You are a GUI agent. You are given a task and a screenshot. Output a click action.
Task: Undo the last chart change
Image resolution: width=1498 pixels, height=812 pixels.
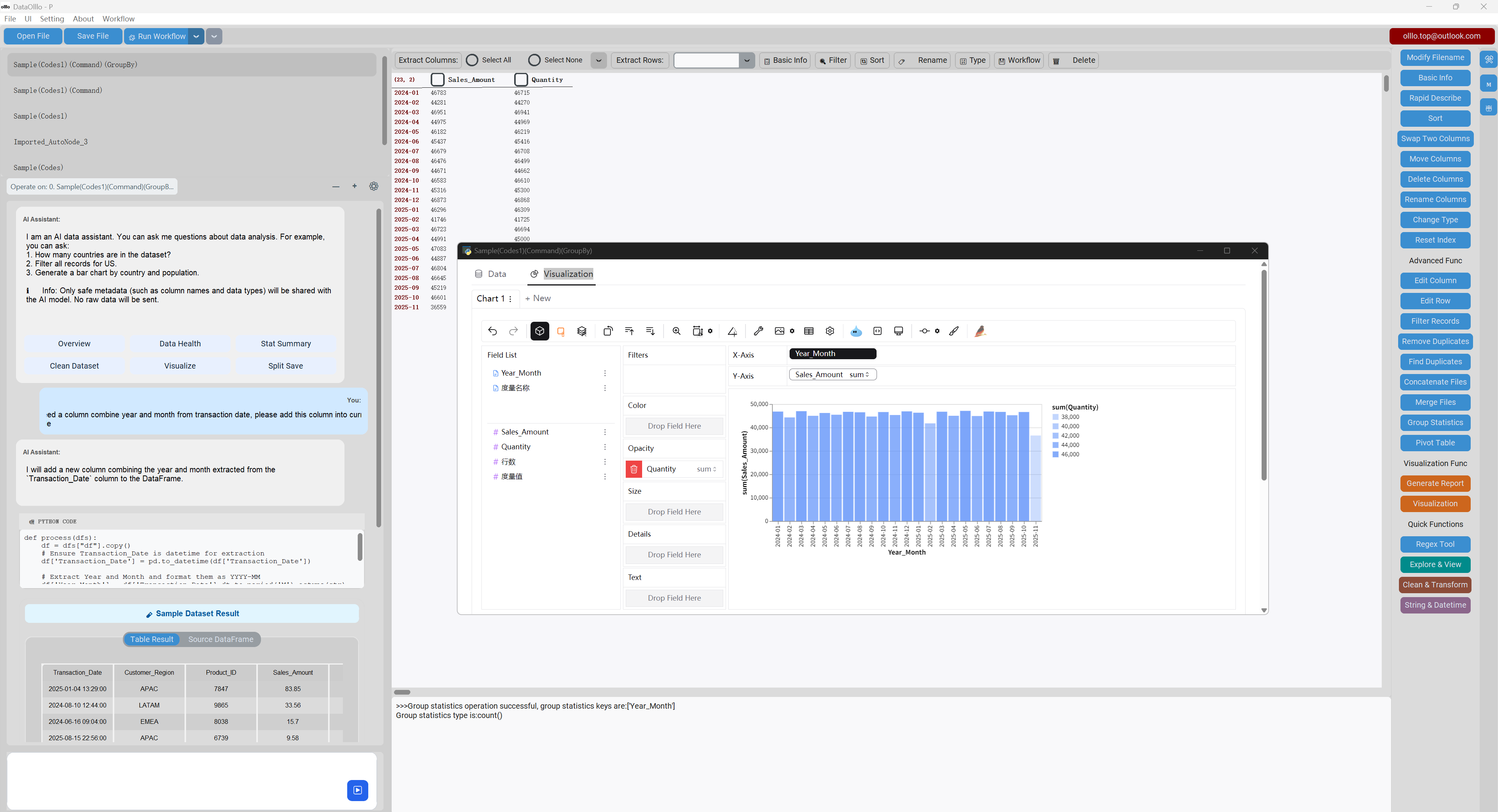(493, 331)
